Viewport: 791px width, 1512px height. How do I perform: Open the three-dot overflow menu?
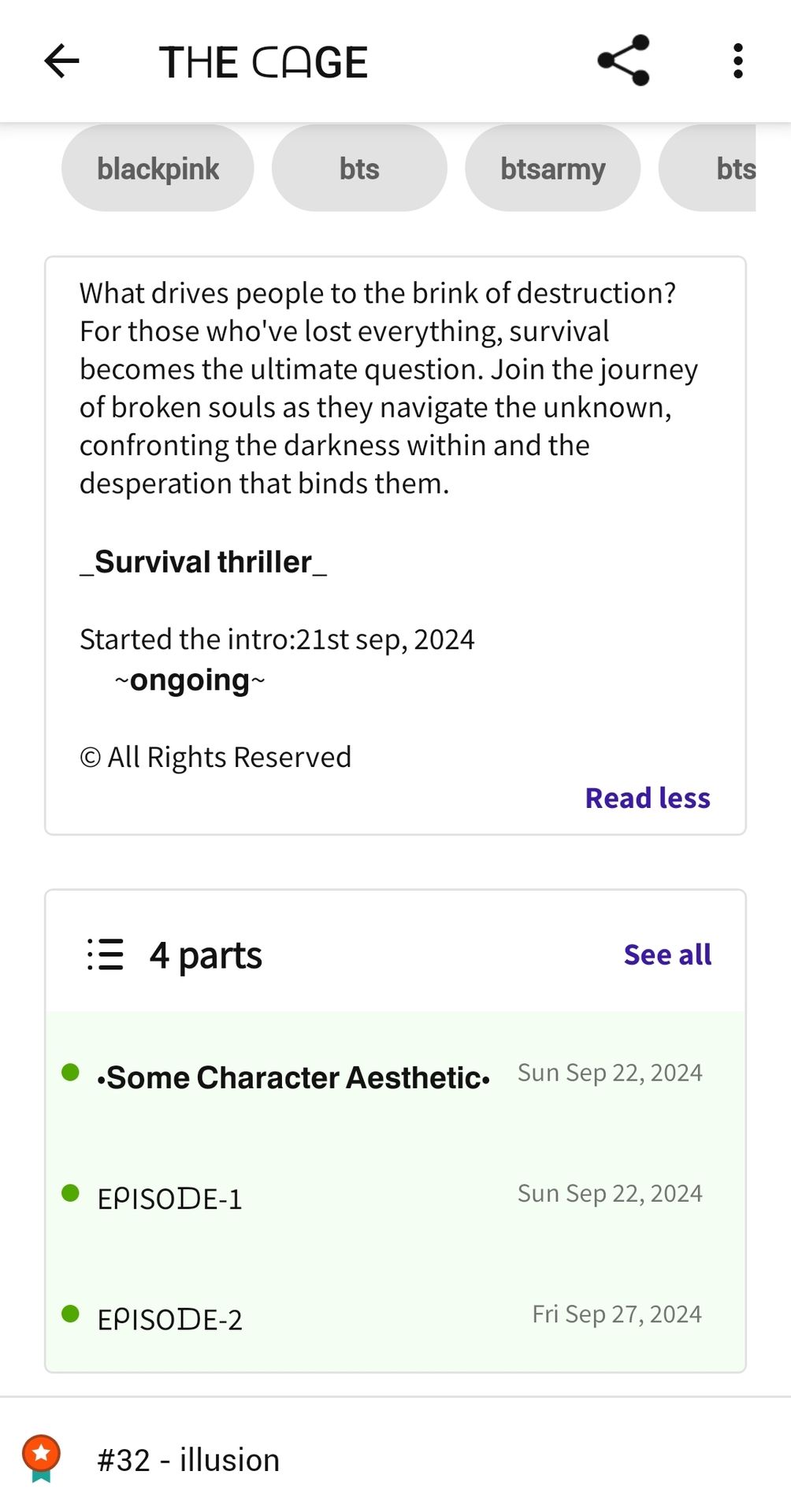[x=737, y=61]
